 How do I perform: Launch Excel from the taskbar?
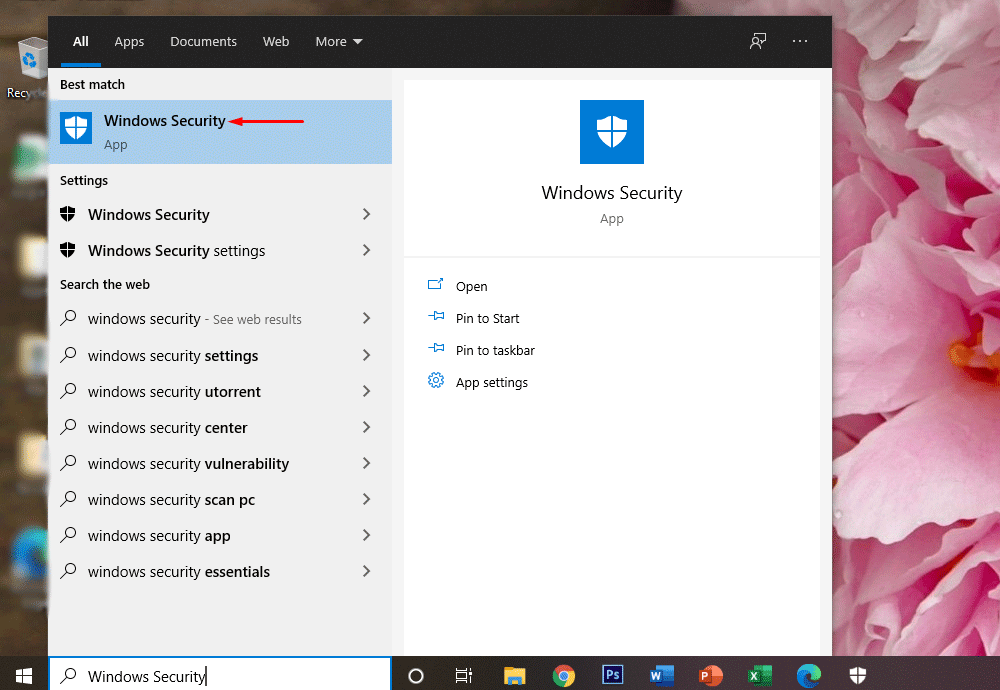(x=760, y=676)
